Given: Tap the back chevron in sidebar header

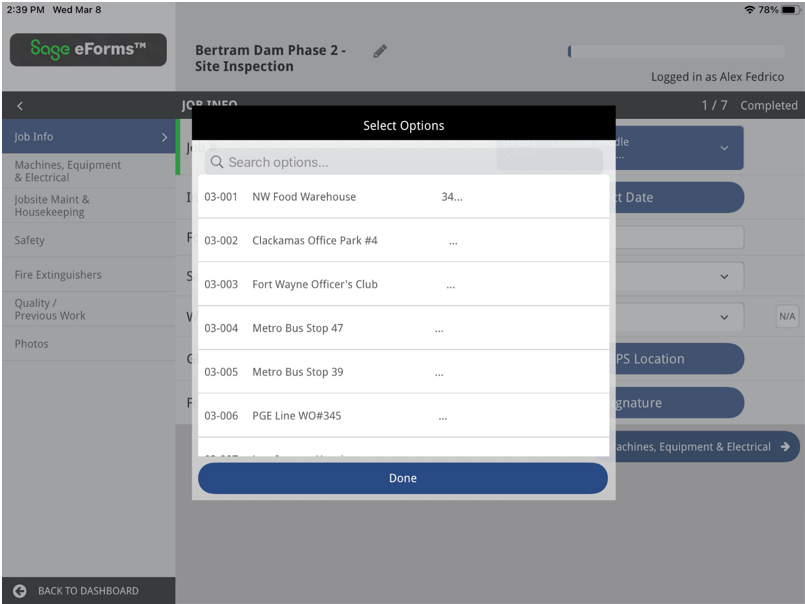Looking at the screenshot, I should (x=20, y=106).
